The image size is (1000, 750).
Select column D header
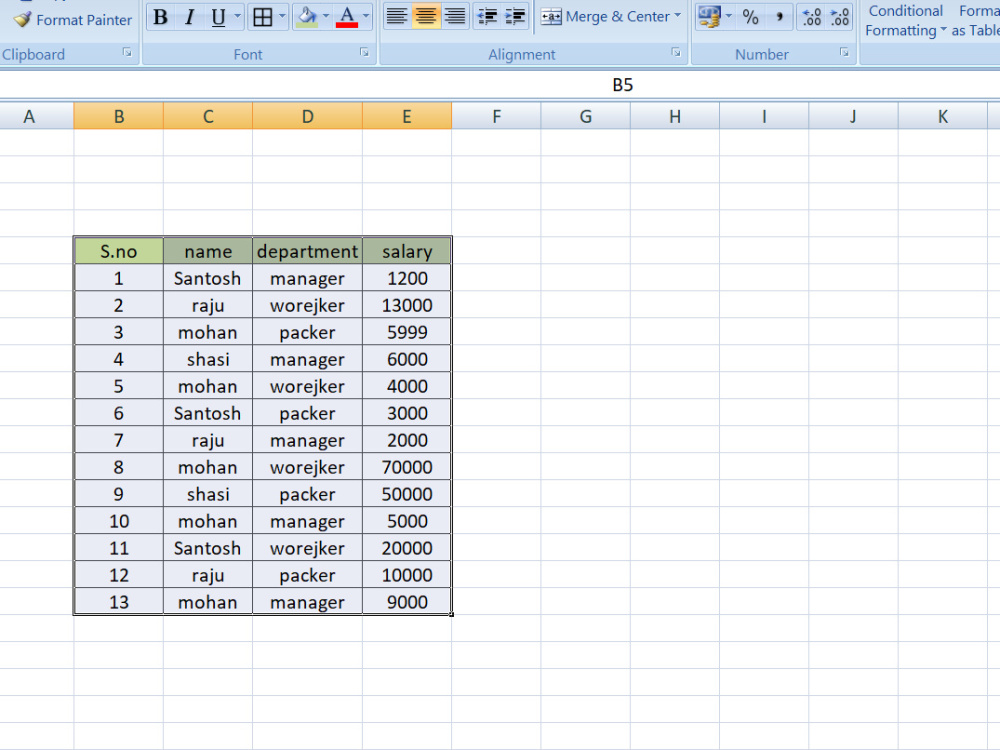(307, 117)
